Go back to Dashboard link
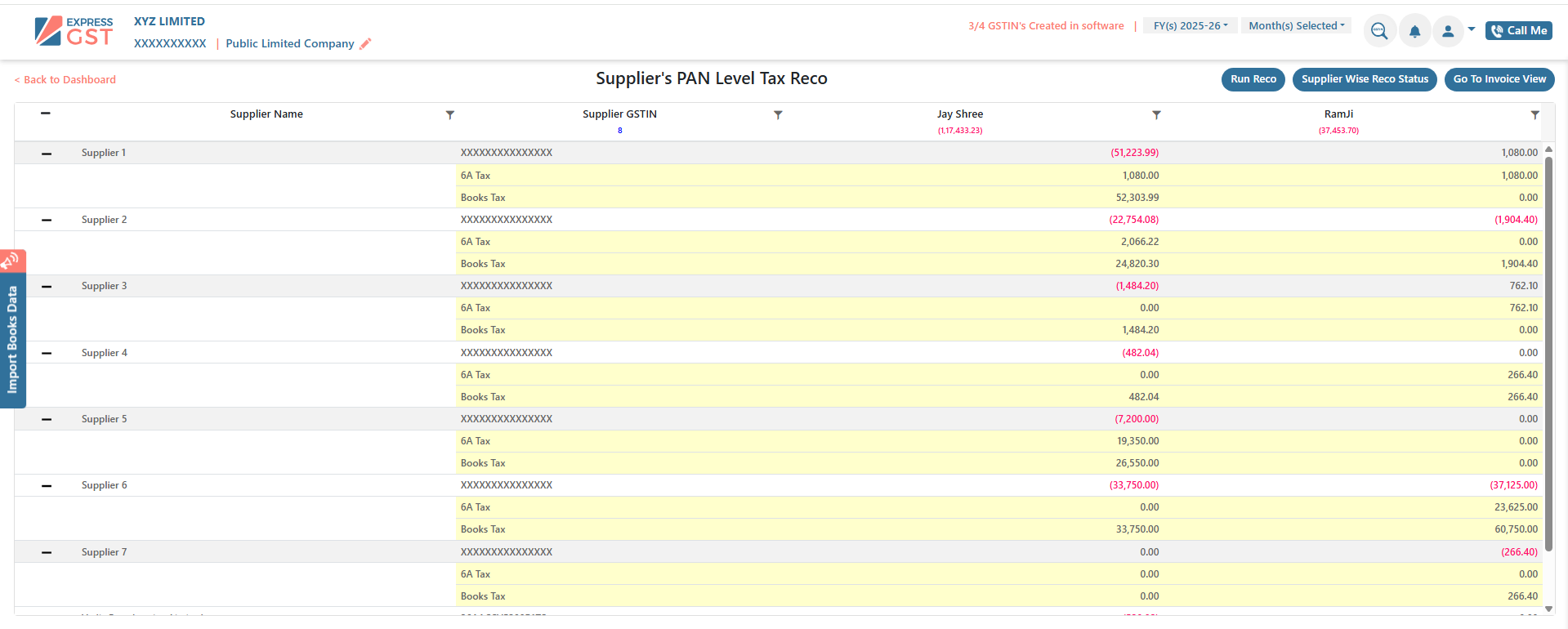Screen dimensions: 1568x629 65,80
